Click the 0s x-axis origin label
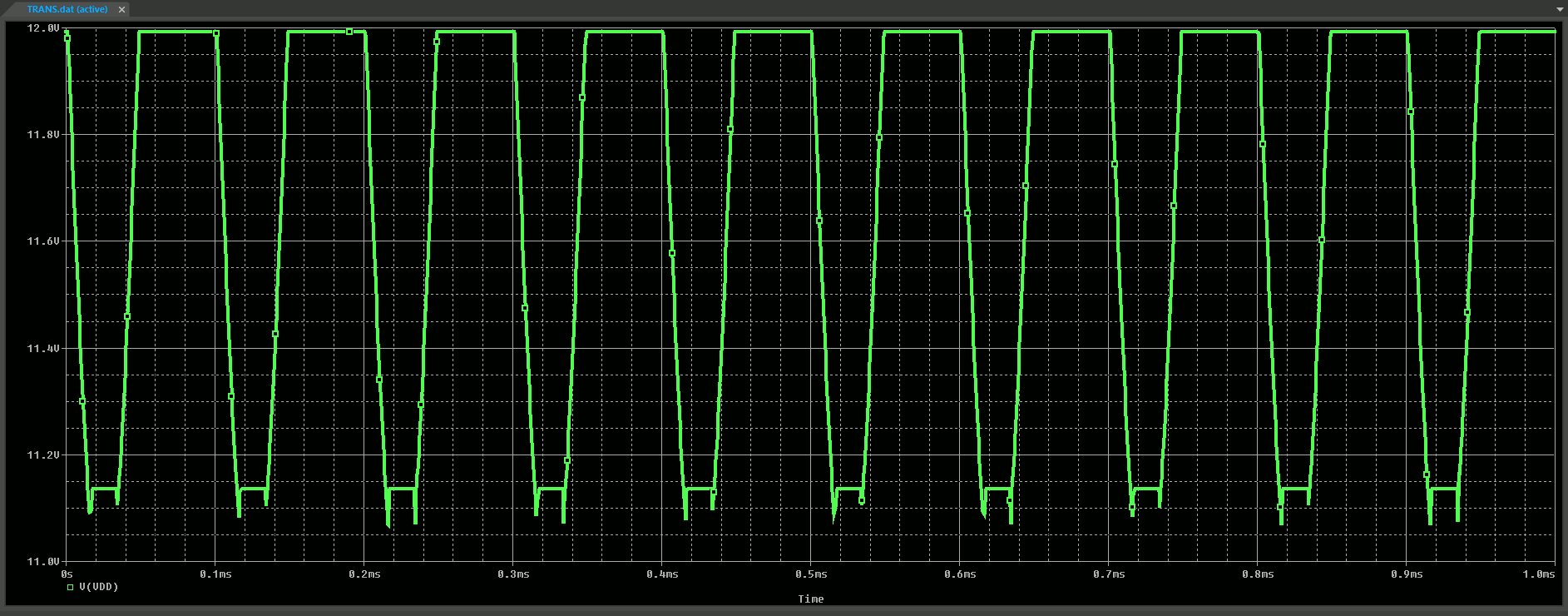This screenshot has width=1568, height=616. click(67, 574)
